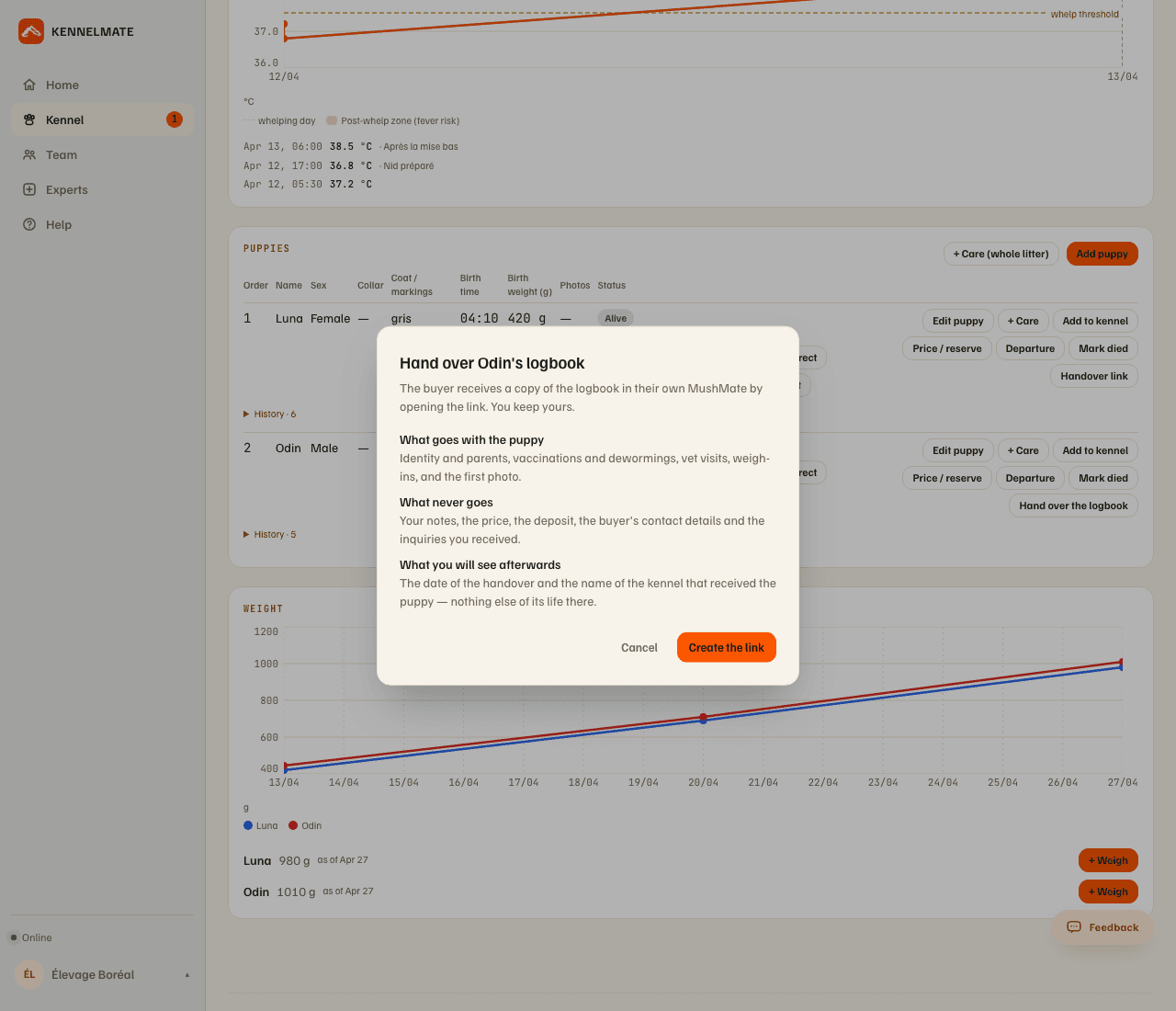
Task: Click the Experts plus-box icon
Action: tap(29, 189)
